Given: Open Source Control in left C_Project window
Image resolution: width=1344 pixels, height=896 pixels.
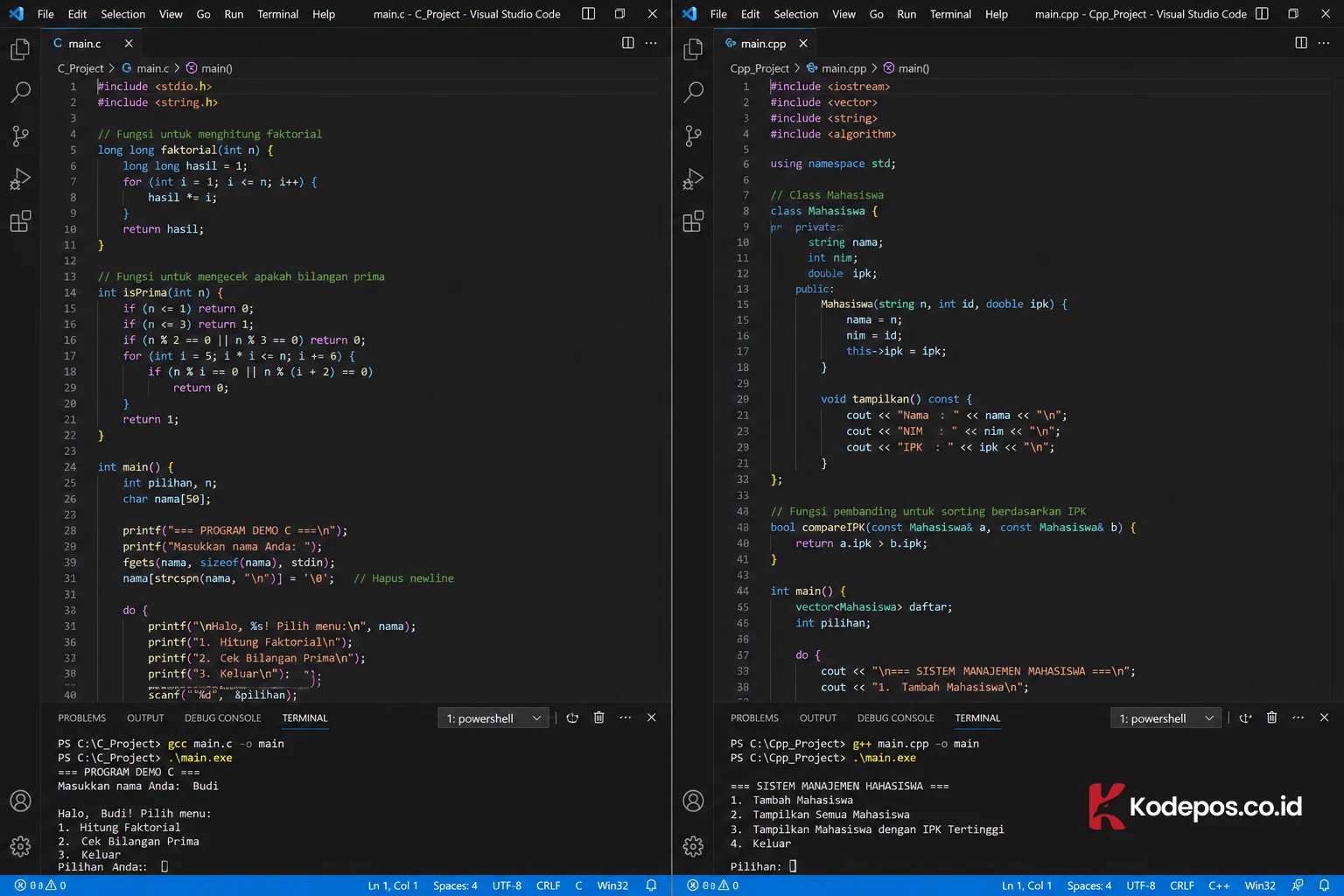Looking at the screenshot, I should tap(20, 136).
